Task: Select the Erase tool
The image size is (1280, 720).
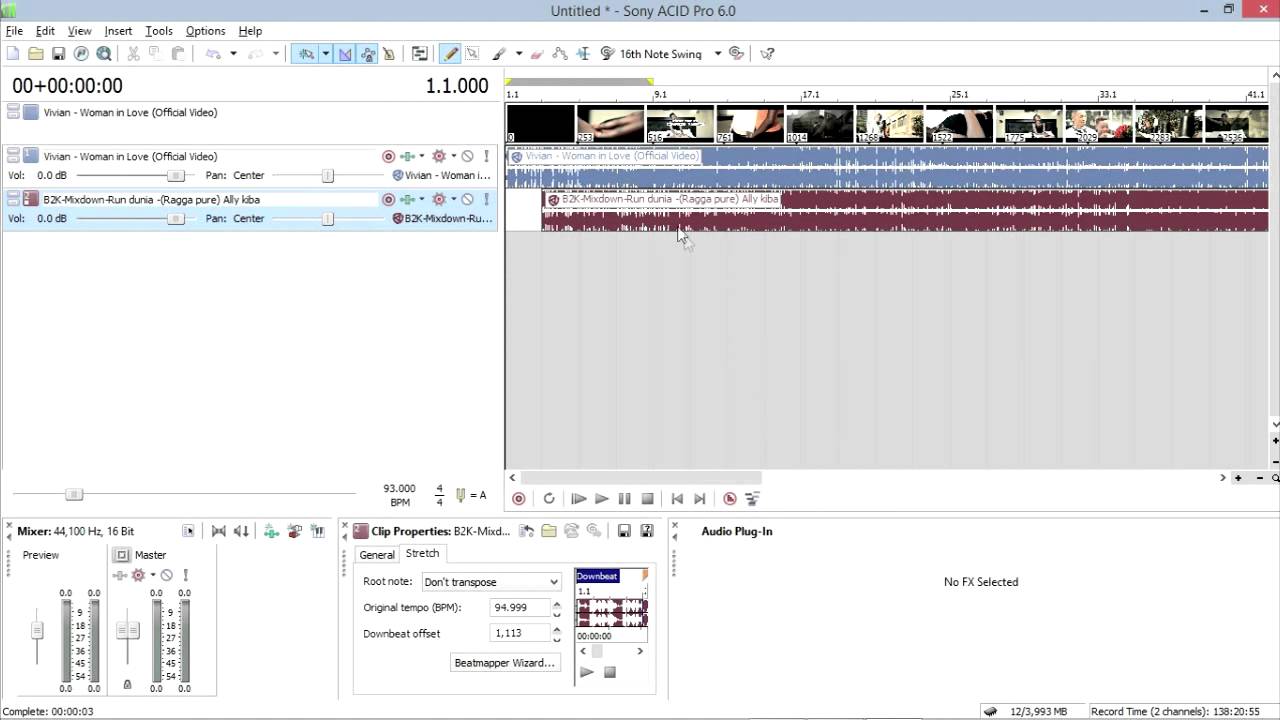Action: 537,54
